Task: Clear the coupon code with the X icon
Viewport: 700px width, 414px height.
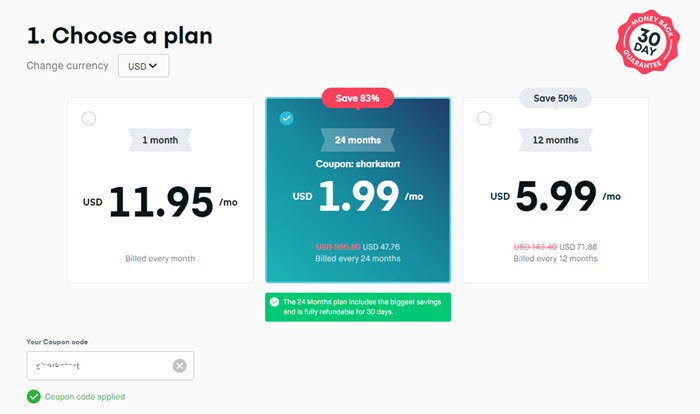Action: (x=179, y=366)
